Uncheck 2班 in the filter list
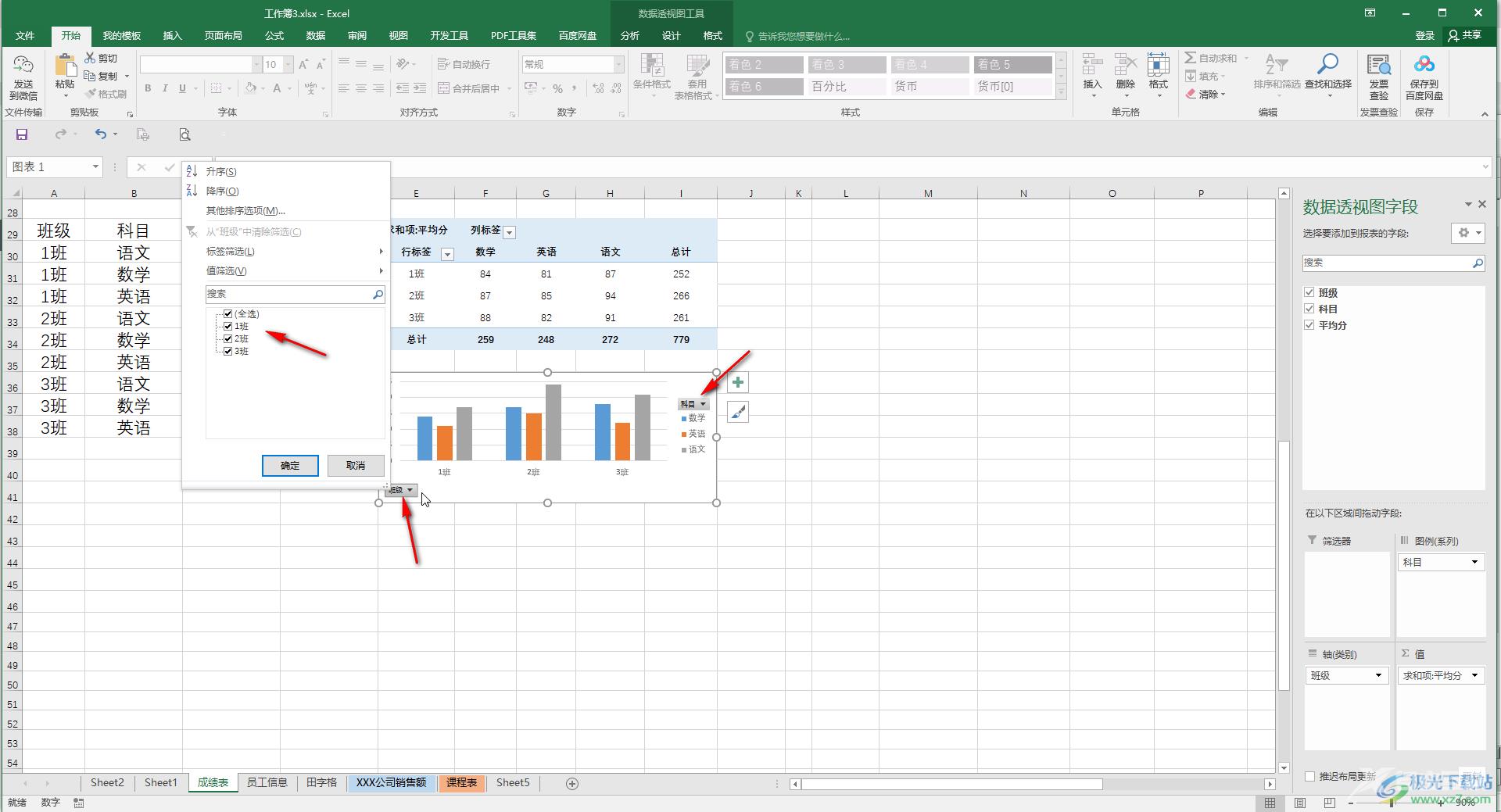The image size is (1501, 812). [x=228, y=339]
